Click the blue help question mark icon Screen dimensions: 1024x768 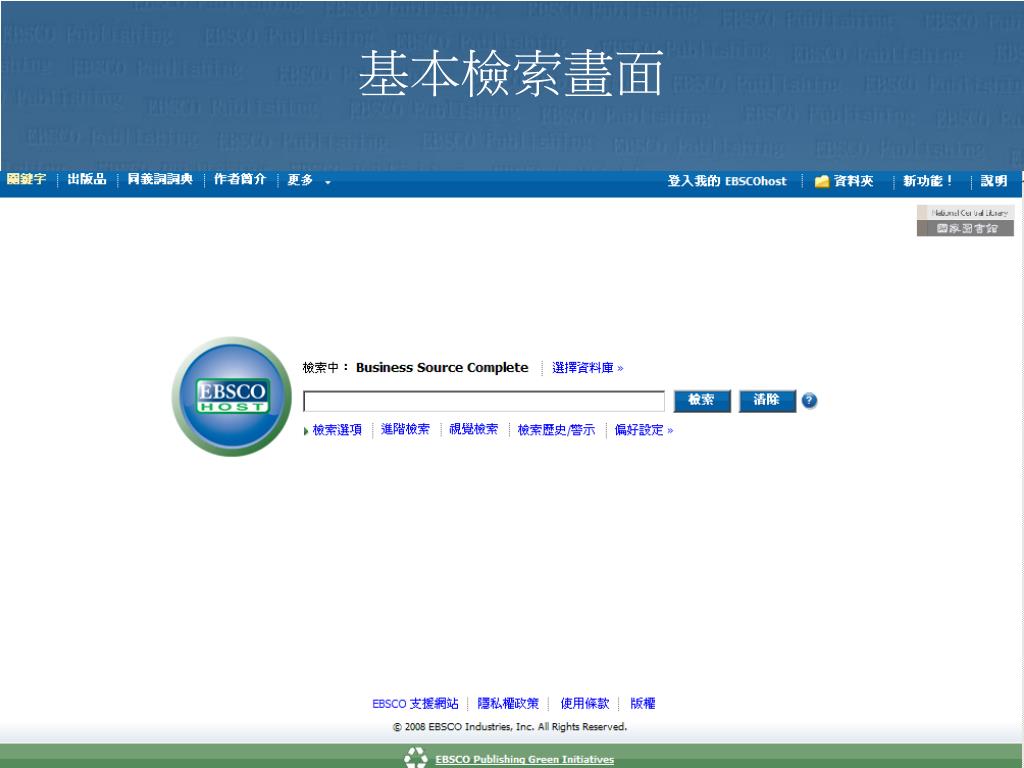tap(810, 401)
